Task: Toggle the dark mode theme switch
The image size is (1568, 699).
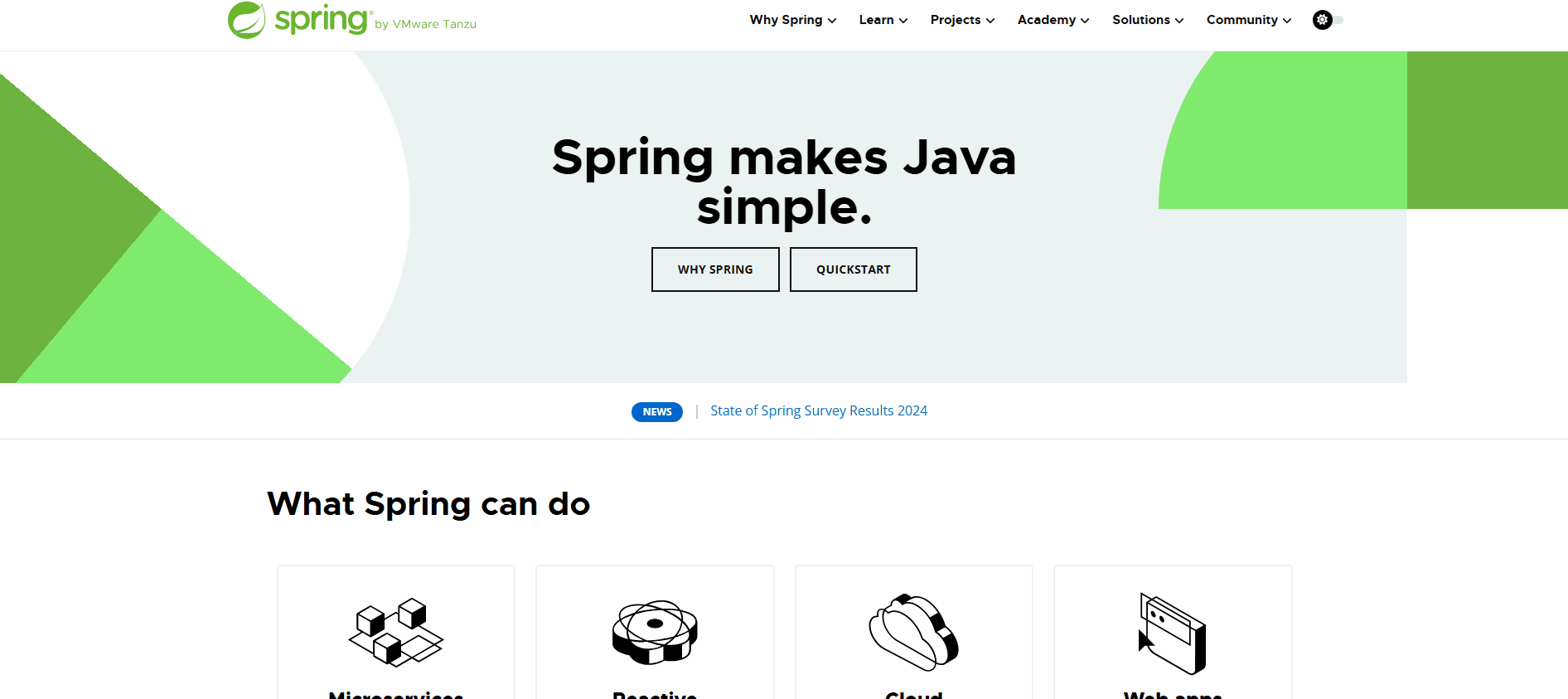Action: (1328, 20)
